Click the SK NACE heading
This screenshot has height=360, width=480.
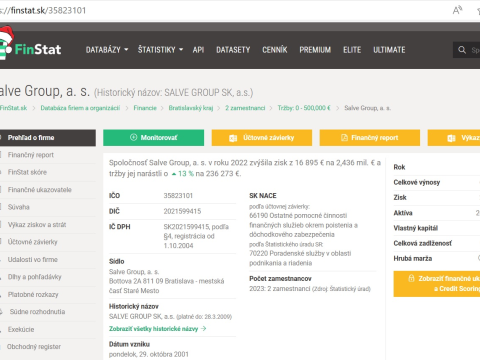(x=263, y=196)
